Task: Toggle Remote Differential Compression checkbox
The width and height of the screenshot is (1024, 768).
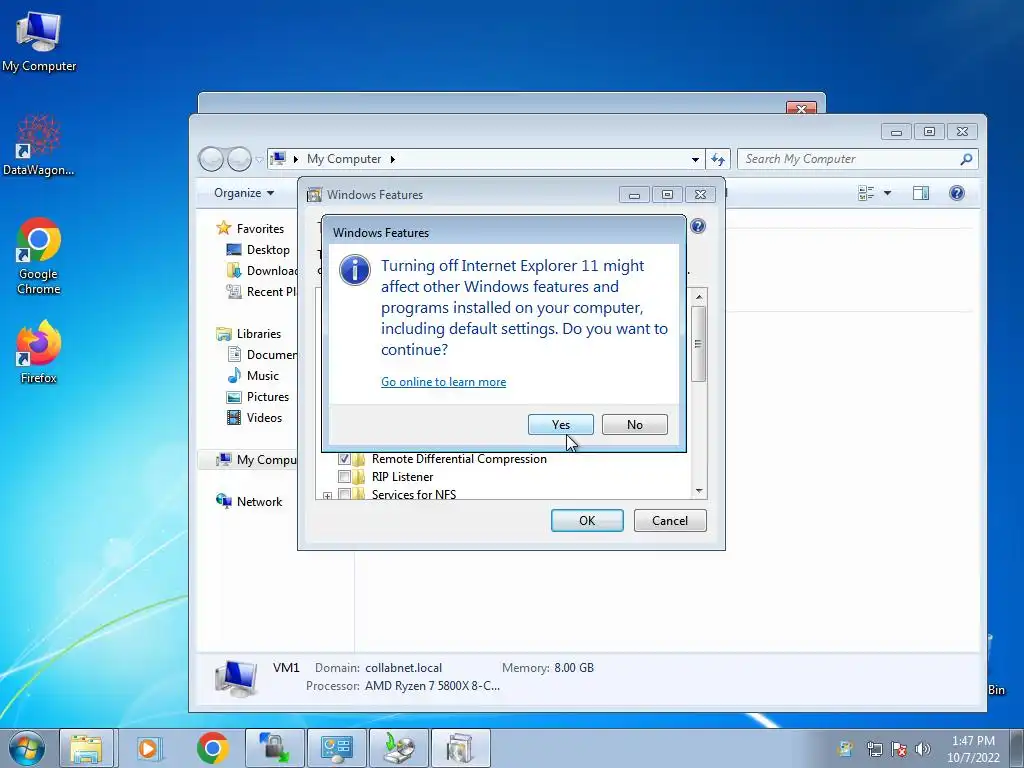Action: coord(344,458)
